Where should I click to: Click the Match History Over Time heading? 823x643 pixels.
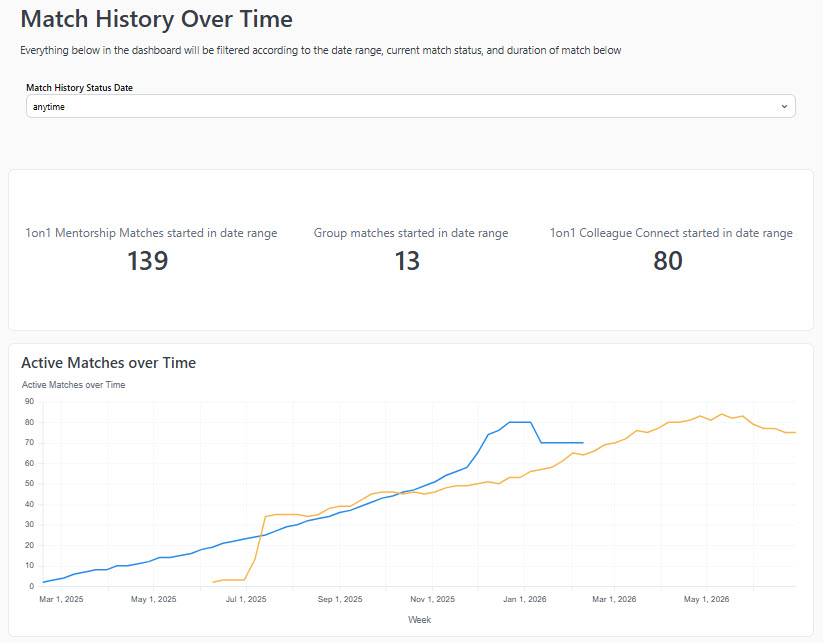(x=156, y=19)
